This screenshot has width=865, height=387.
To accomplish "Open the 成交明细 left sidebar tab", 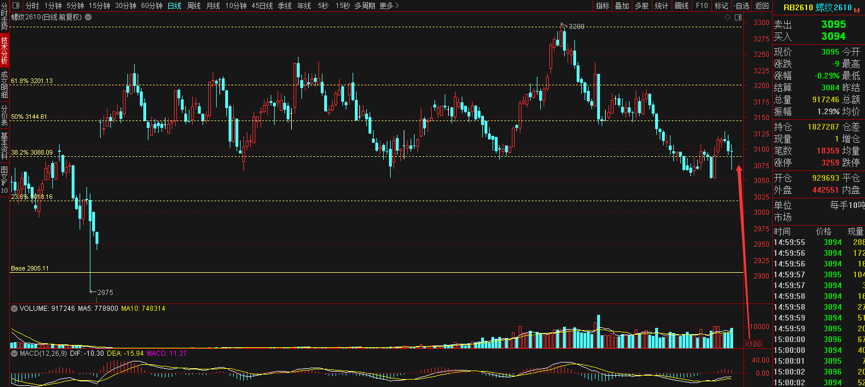I will 4,84.
